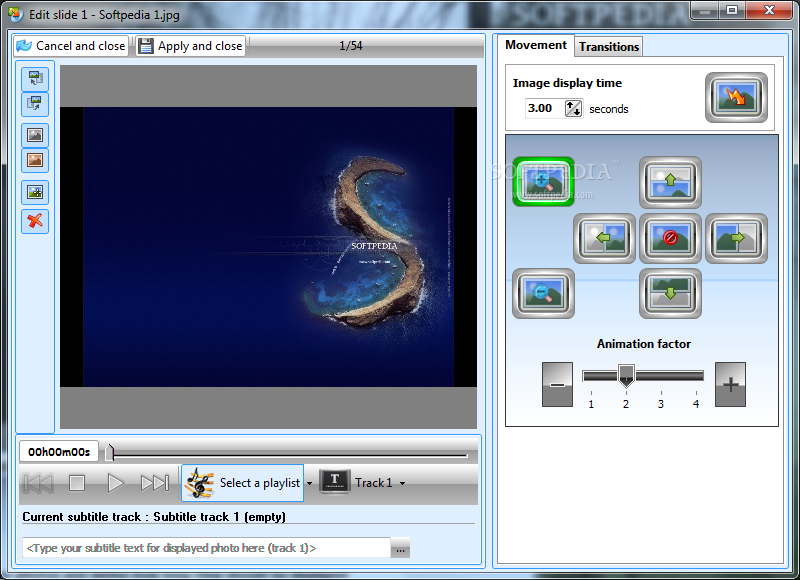Click the Current subtitle track status text

(154, 517)
